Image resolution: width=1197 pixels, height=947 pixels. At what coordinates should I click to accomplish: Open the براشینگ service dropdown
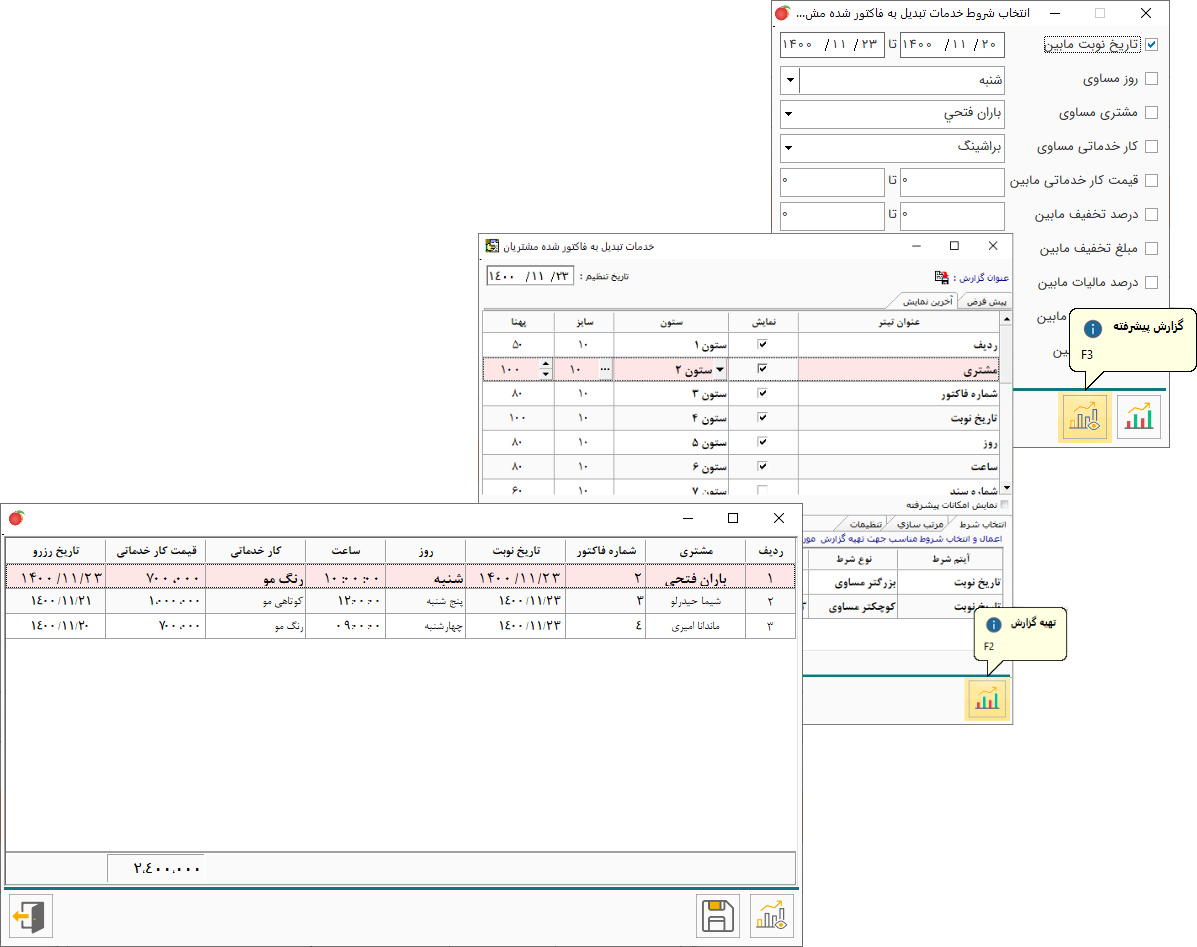tap(790, 147)
